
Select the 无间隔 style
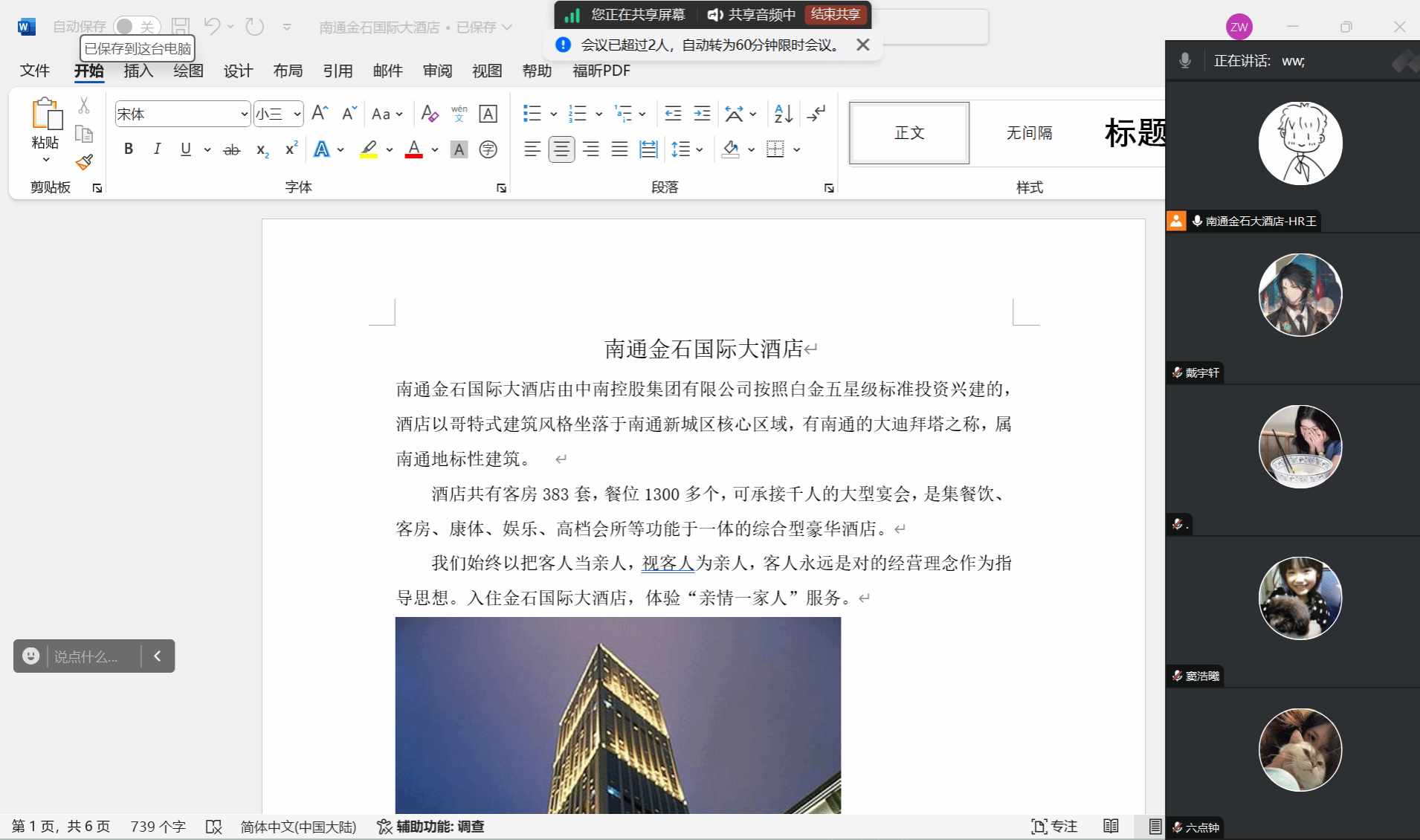click(x=1029, y=133)
